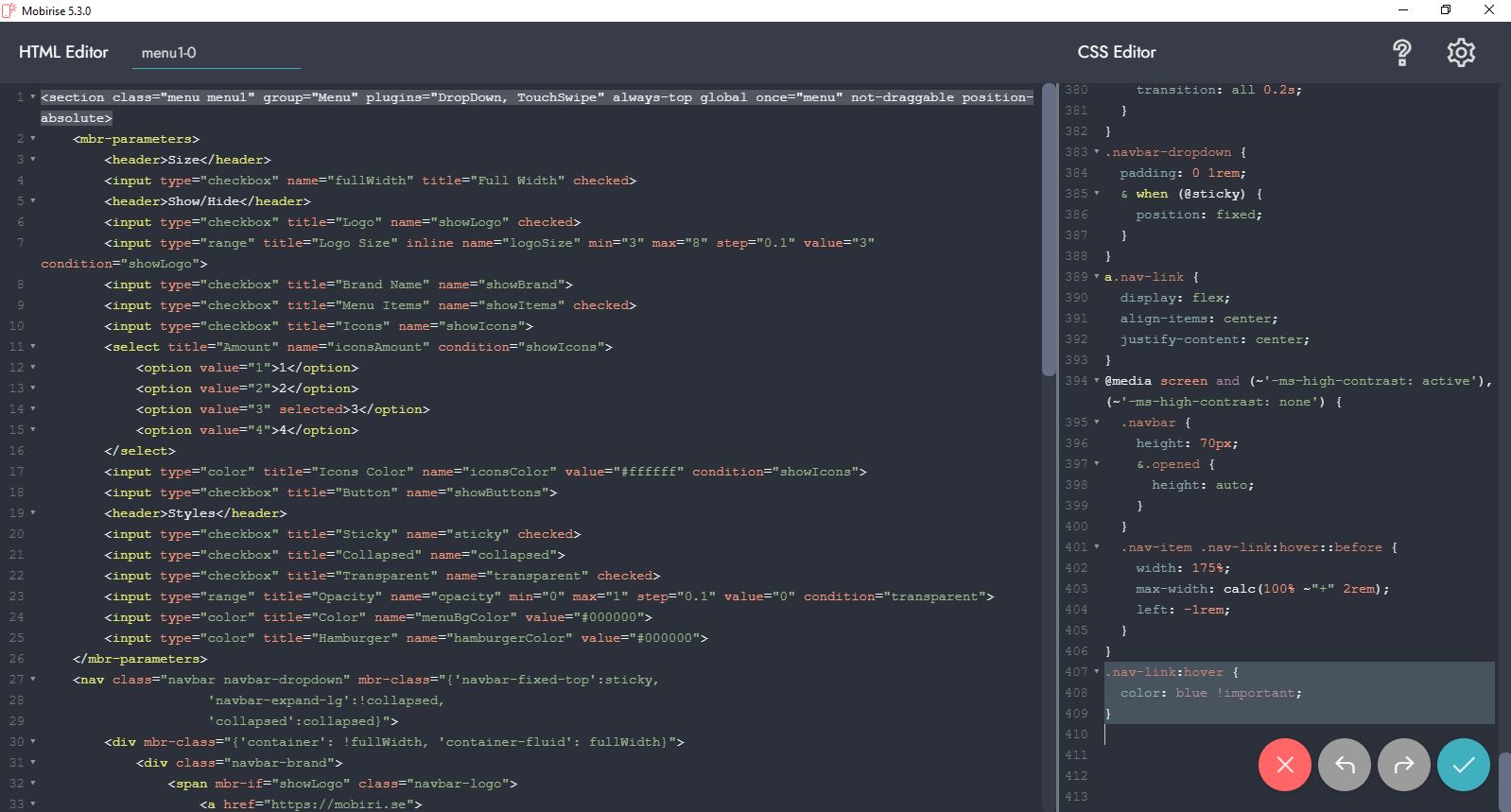Click the undo arrow button
Image resolution: width=1511 pixels, height=812 pixels.
[x=1344, y=765]
